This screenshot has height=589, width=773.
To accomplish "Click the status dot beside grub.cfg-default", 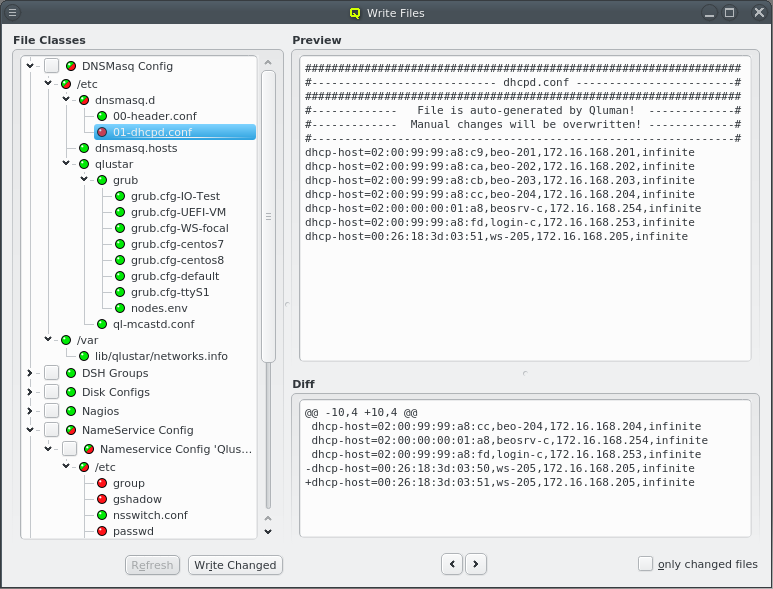I will (x=120, y=277).
